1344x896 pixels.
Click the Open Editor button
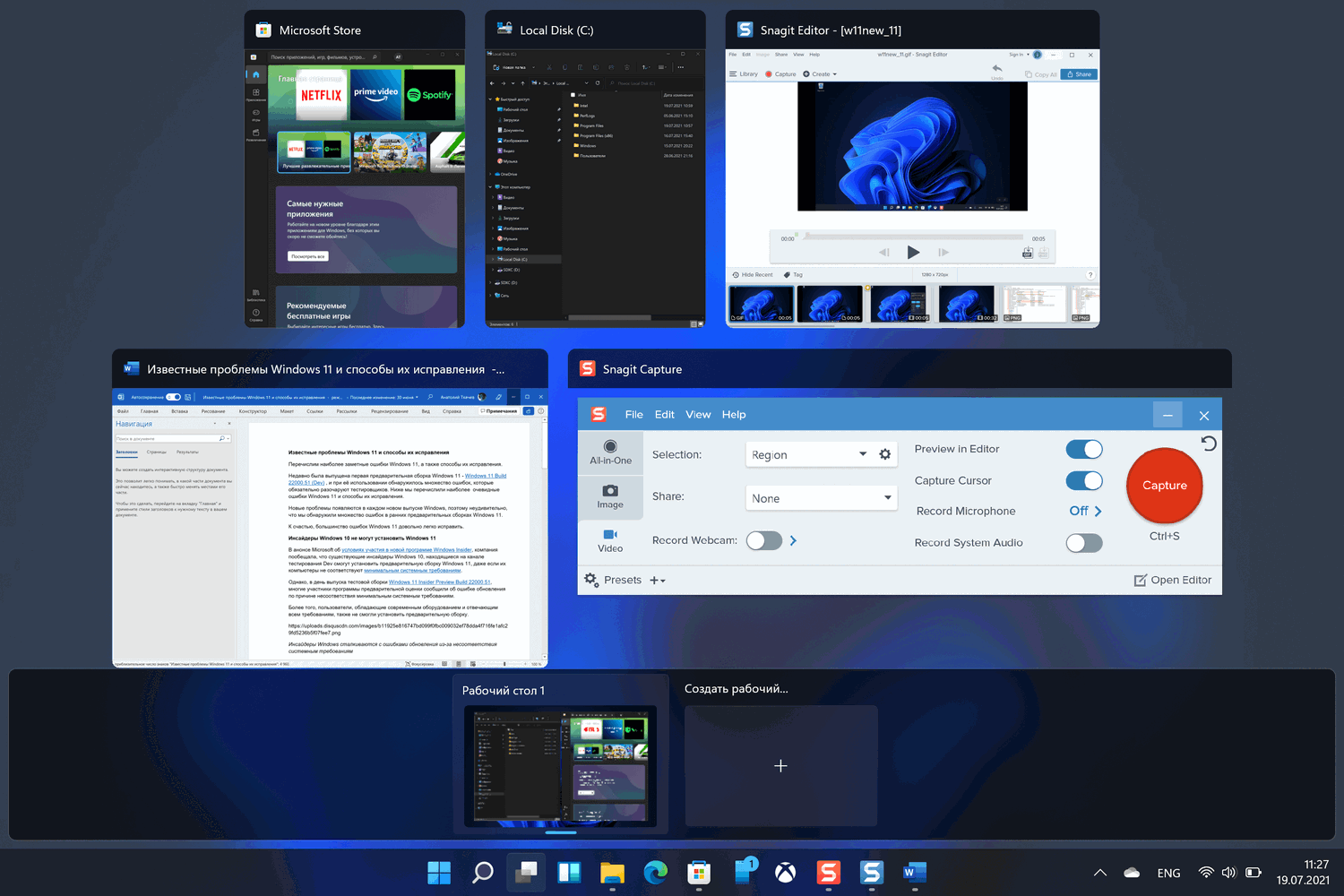point(1173,580)
